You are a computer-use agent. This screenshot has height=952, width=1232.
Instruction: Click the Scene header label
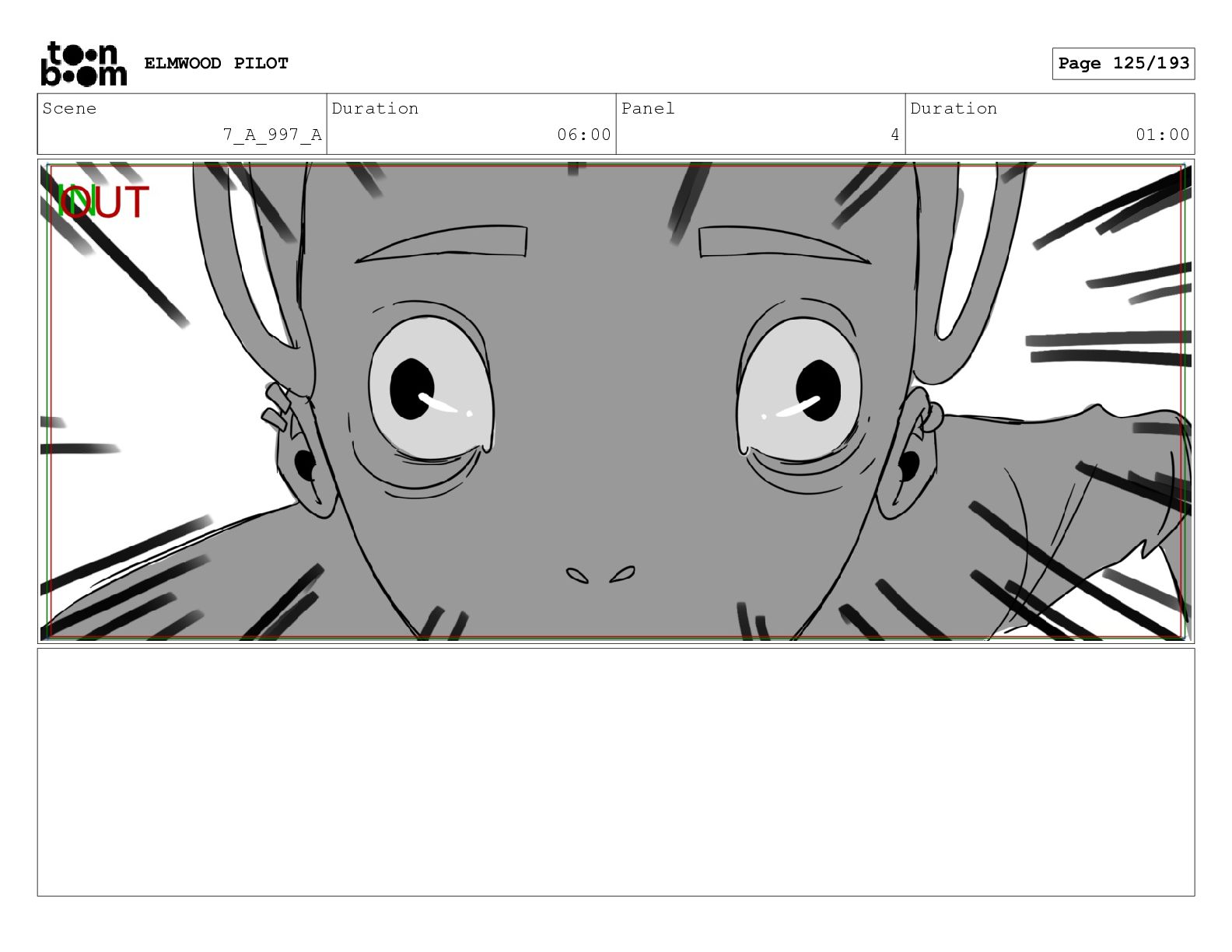coord(69,108)
